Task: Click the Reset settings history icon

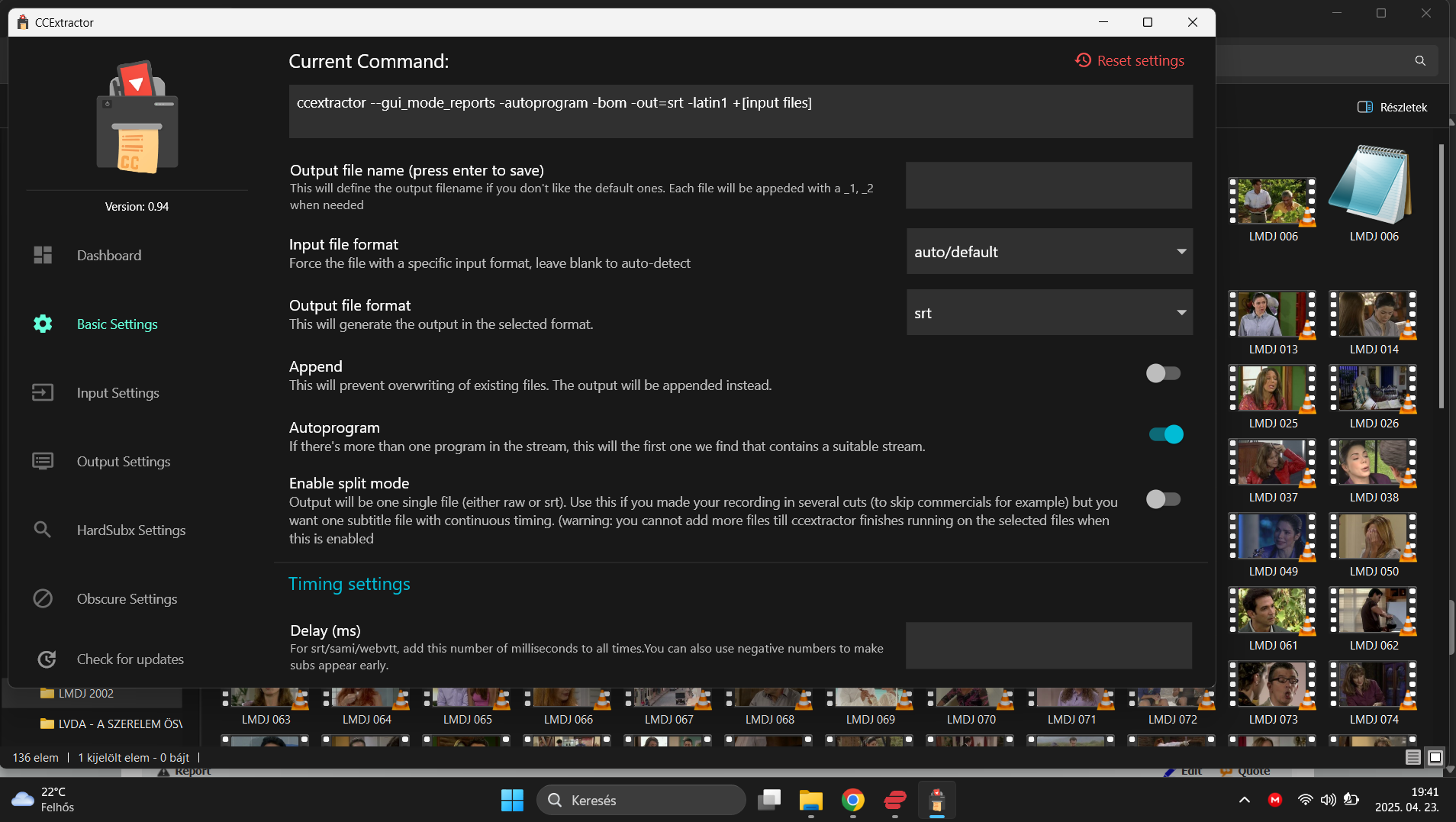Action: [x=1083, y=60]
